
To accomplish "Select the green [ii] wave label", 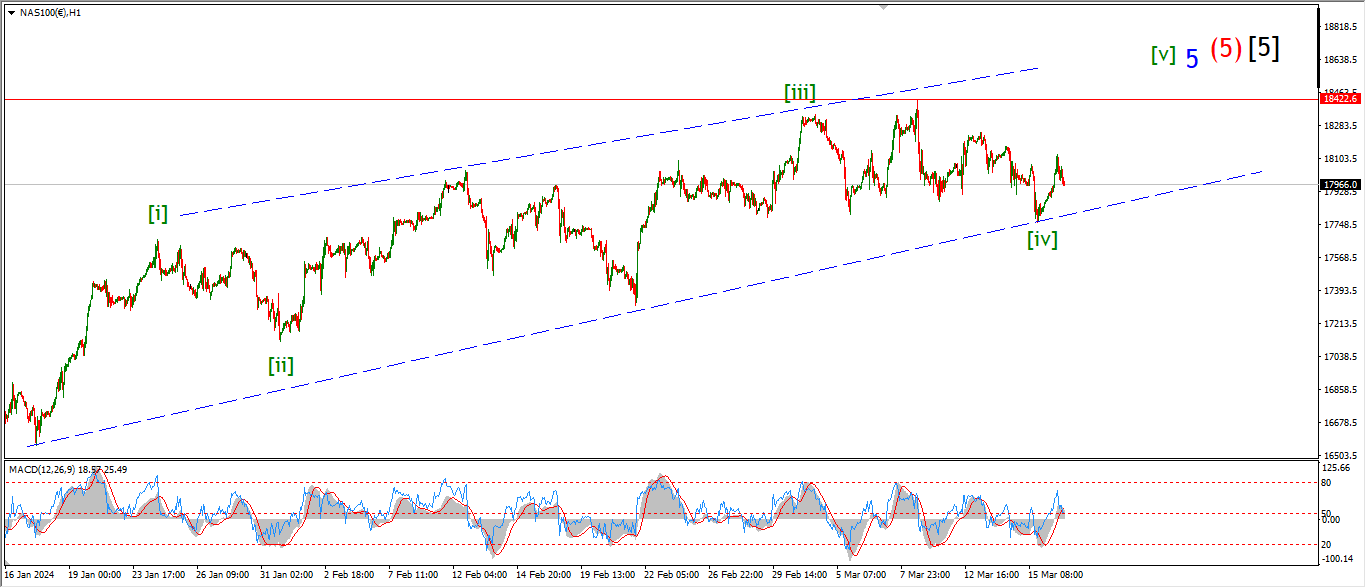I will [x=281, y=365].
